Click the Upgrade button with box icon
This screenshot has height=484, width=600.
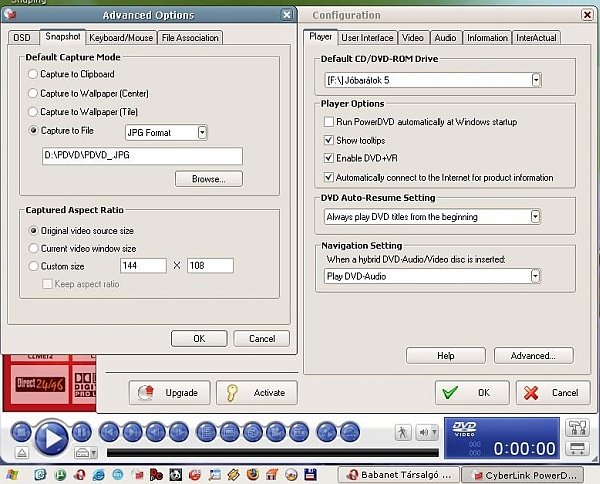pyautogui.click(x=170, y=392)
